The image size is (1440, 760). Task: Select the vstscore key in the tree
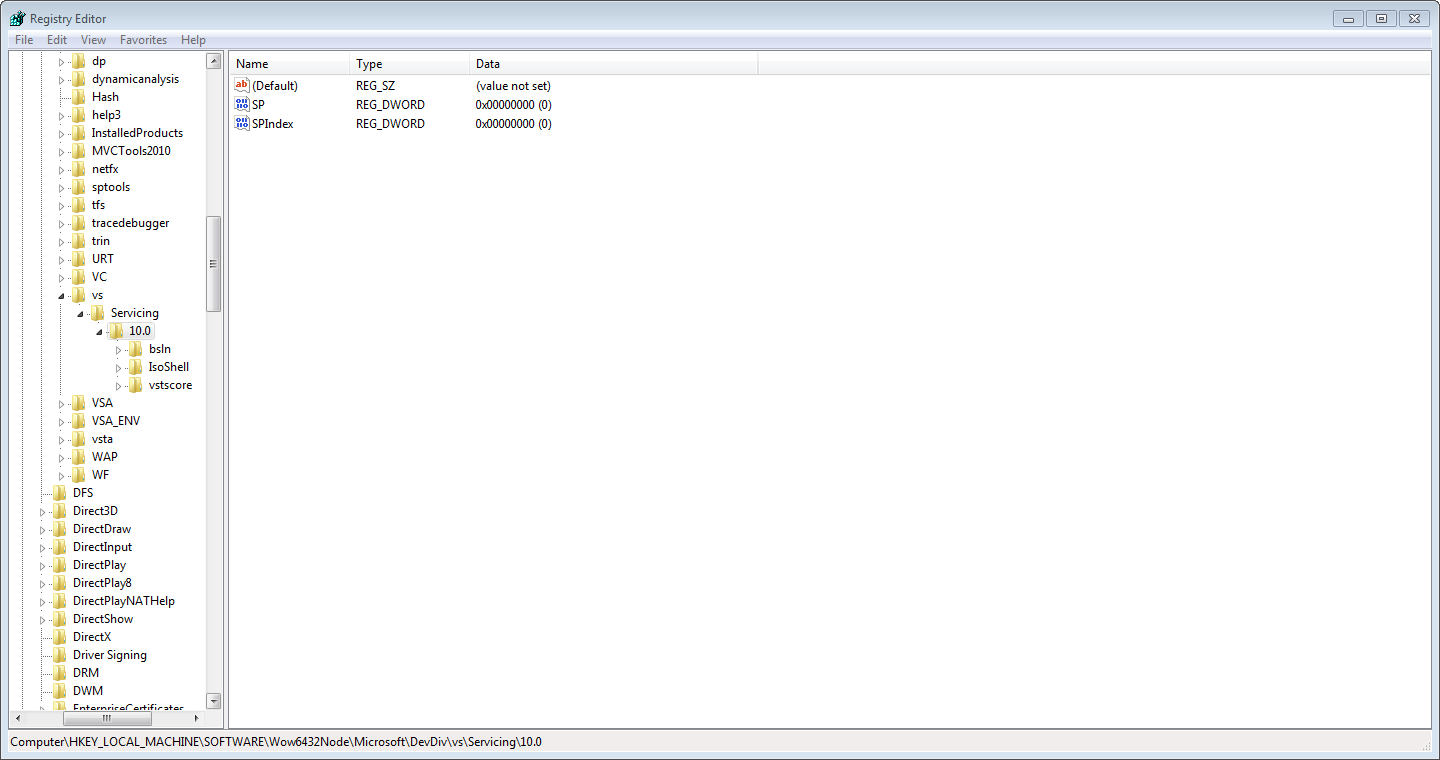[168, 384]
